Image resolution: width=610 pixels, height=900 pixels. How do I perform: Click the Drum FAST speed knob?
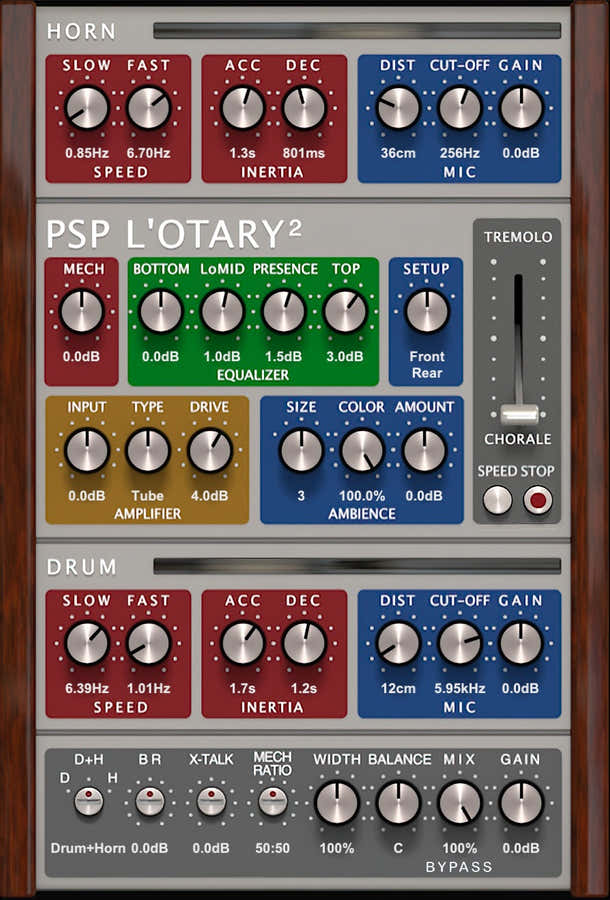149,643
